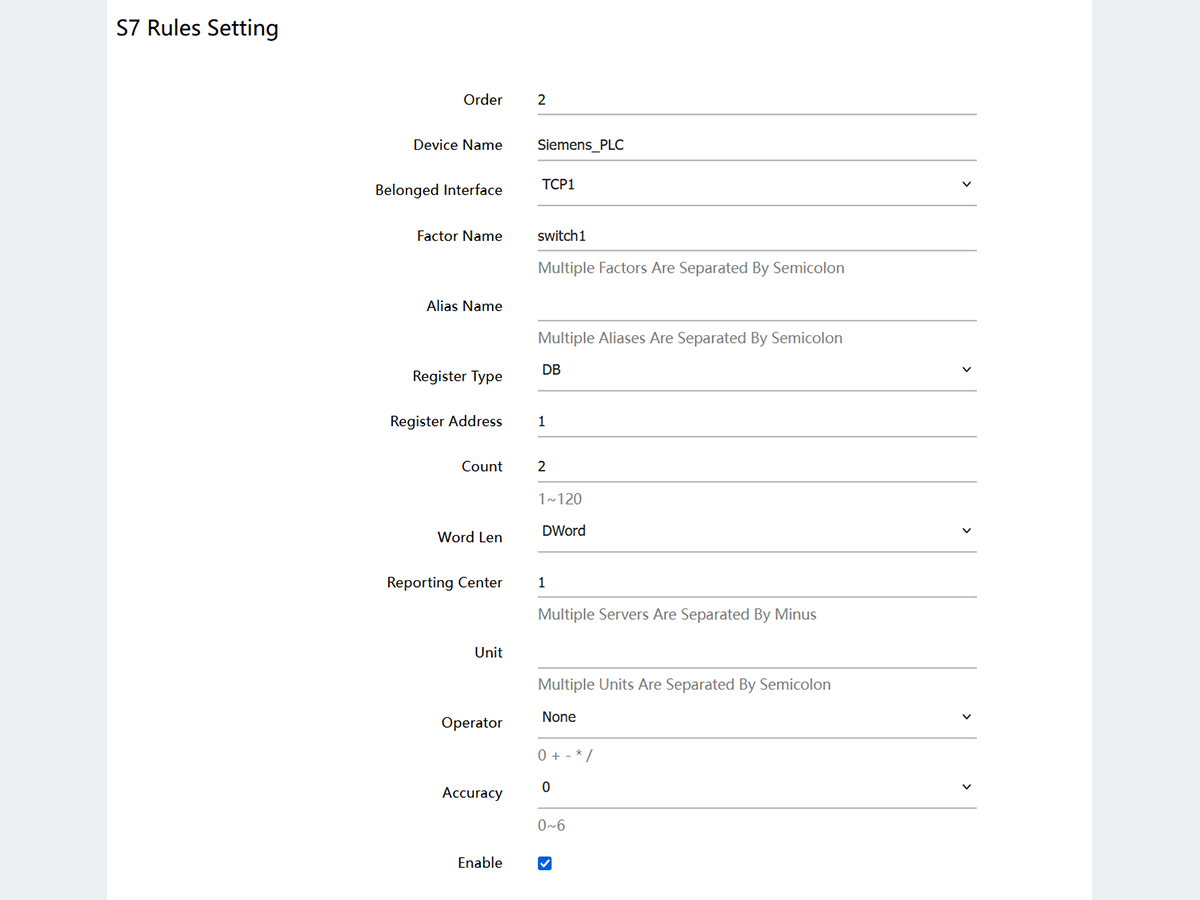Click the Operator label
The image size is (1200, 900).
[472, 723]
